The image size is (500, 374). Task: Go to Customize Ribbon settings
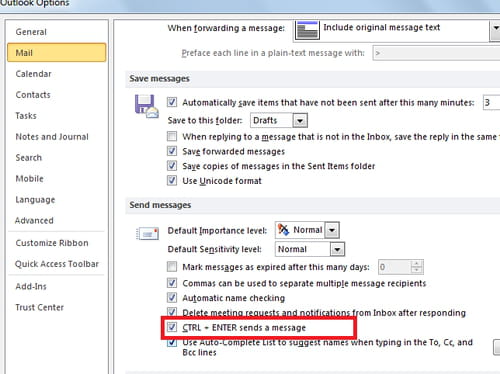click(x=52, y=243)
